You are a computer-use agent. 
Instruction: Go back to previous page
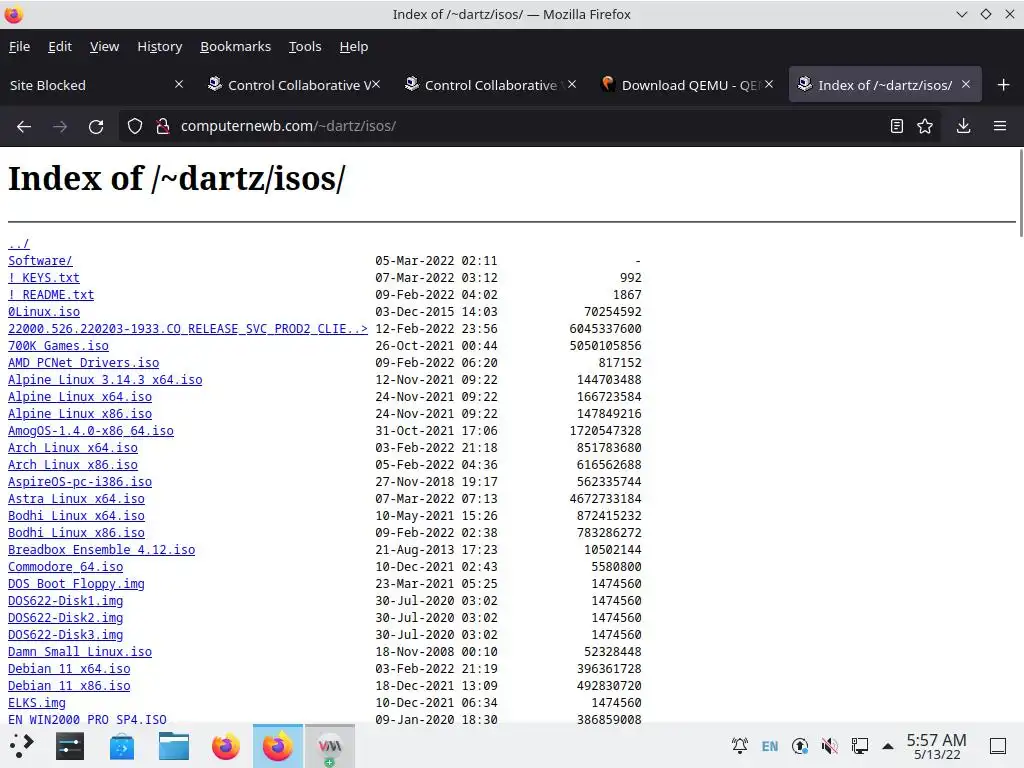(x=24, y=126)
